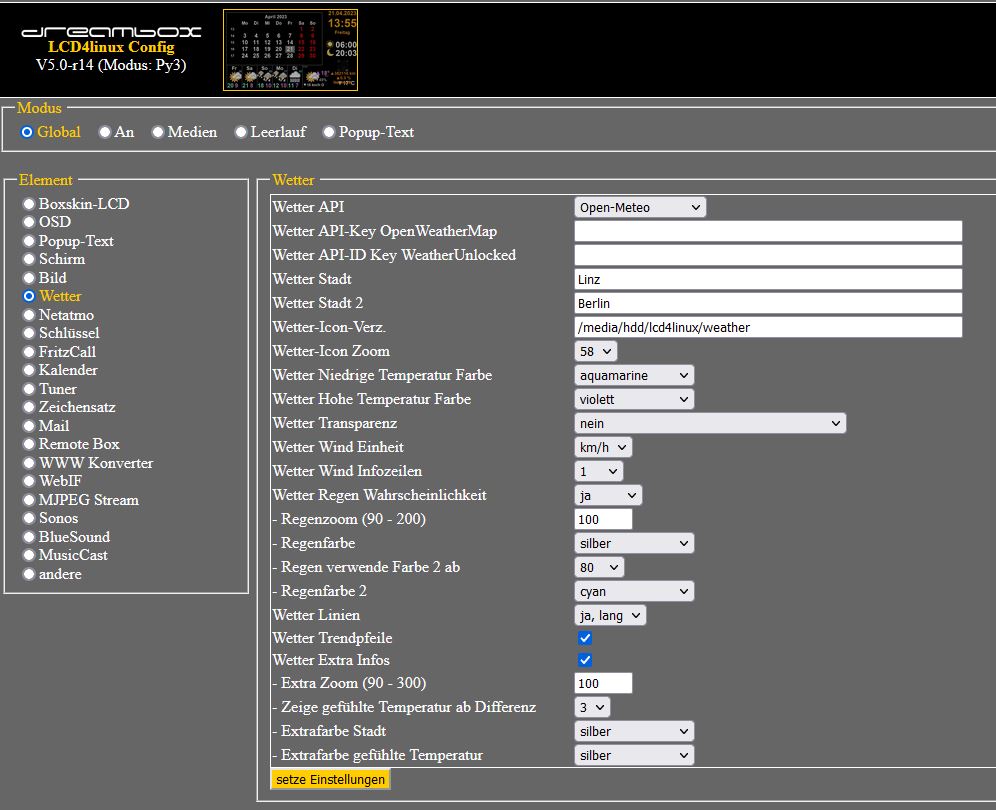Expand the Wetter Transparenz dropdown
This screenshot has height=810, width=996.
(x=710, y=423)
